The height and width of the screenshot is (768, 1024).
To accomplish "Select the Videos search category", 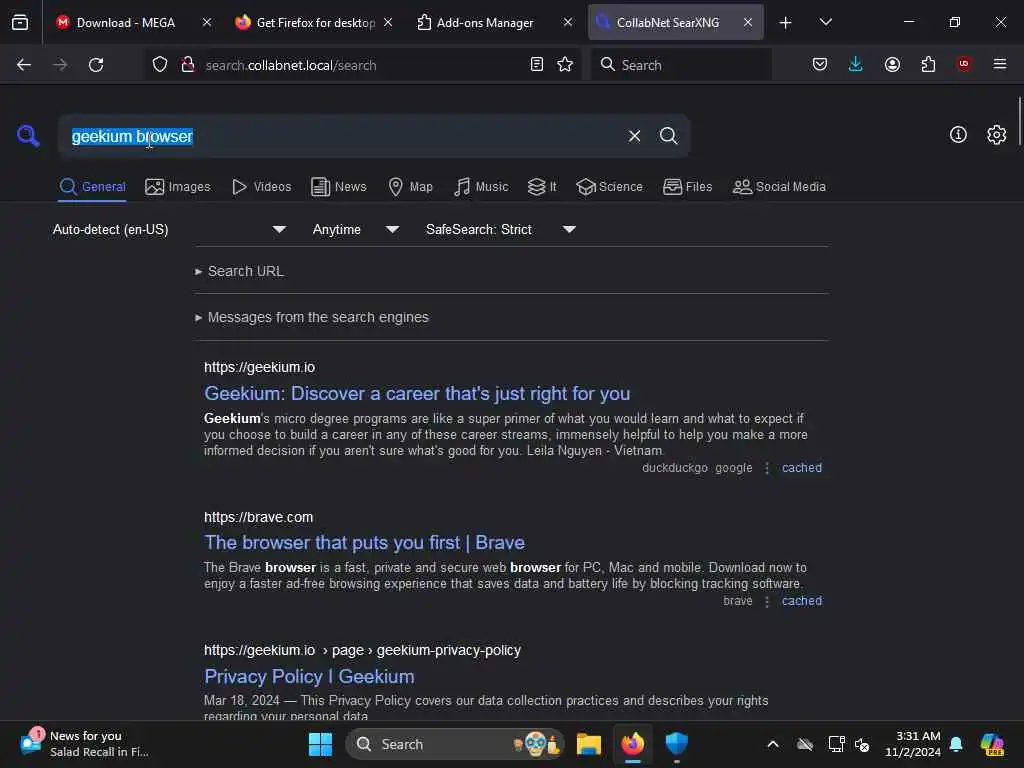I will (261, 187).
